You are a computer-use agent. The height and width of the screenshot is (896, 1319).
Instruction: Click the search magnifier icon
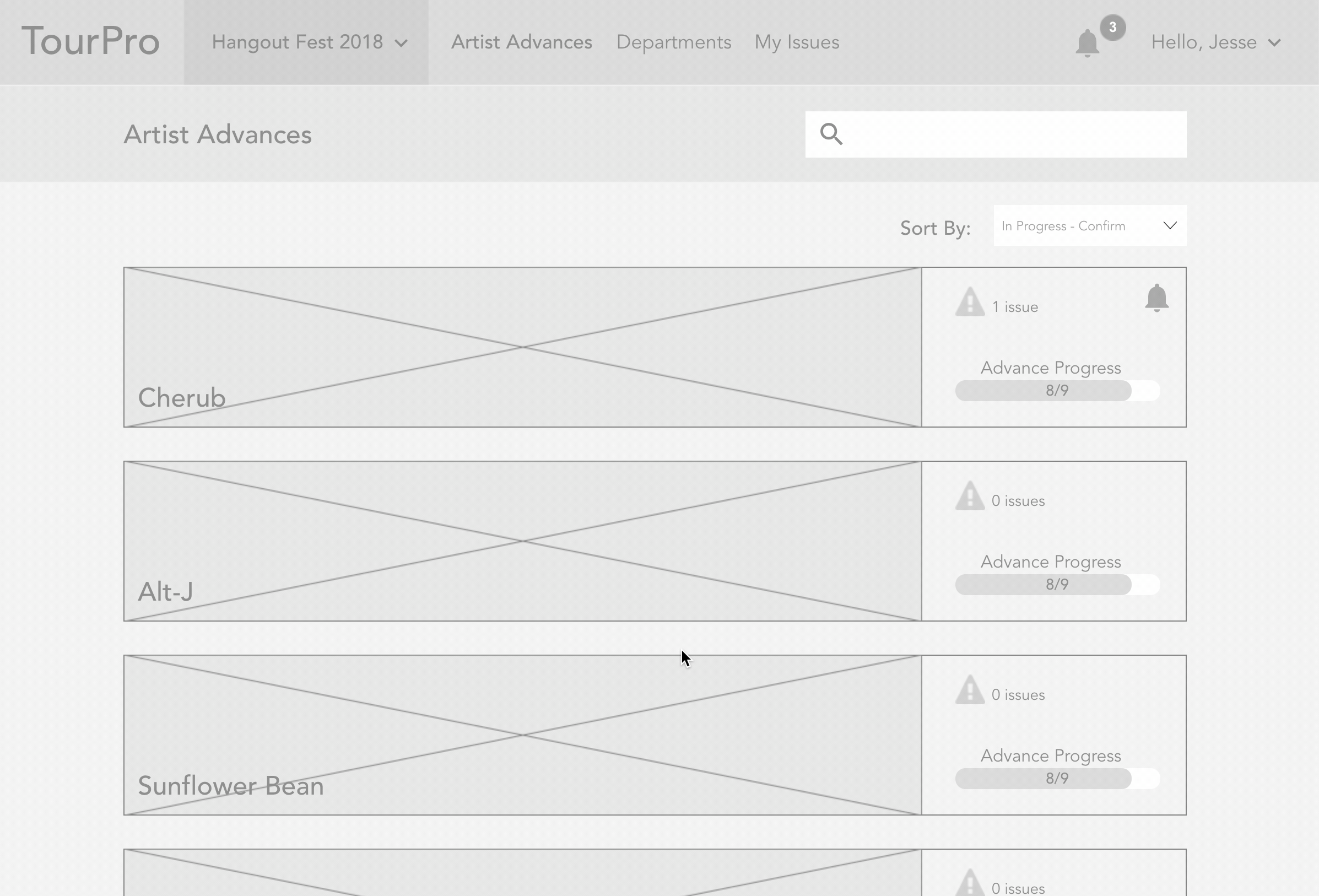(831, 134)
